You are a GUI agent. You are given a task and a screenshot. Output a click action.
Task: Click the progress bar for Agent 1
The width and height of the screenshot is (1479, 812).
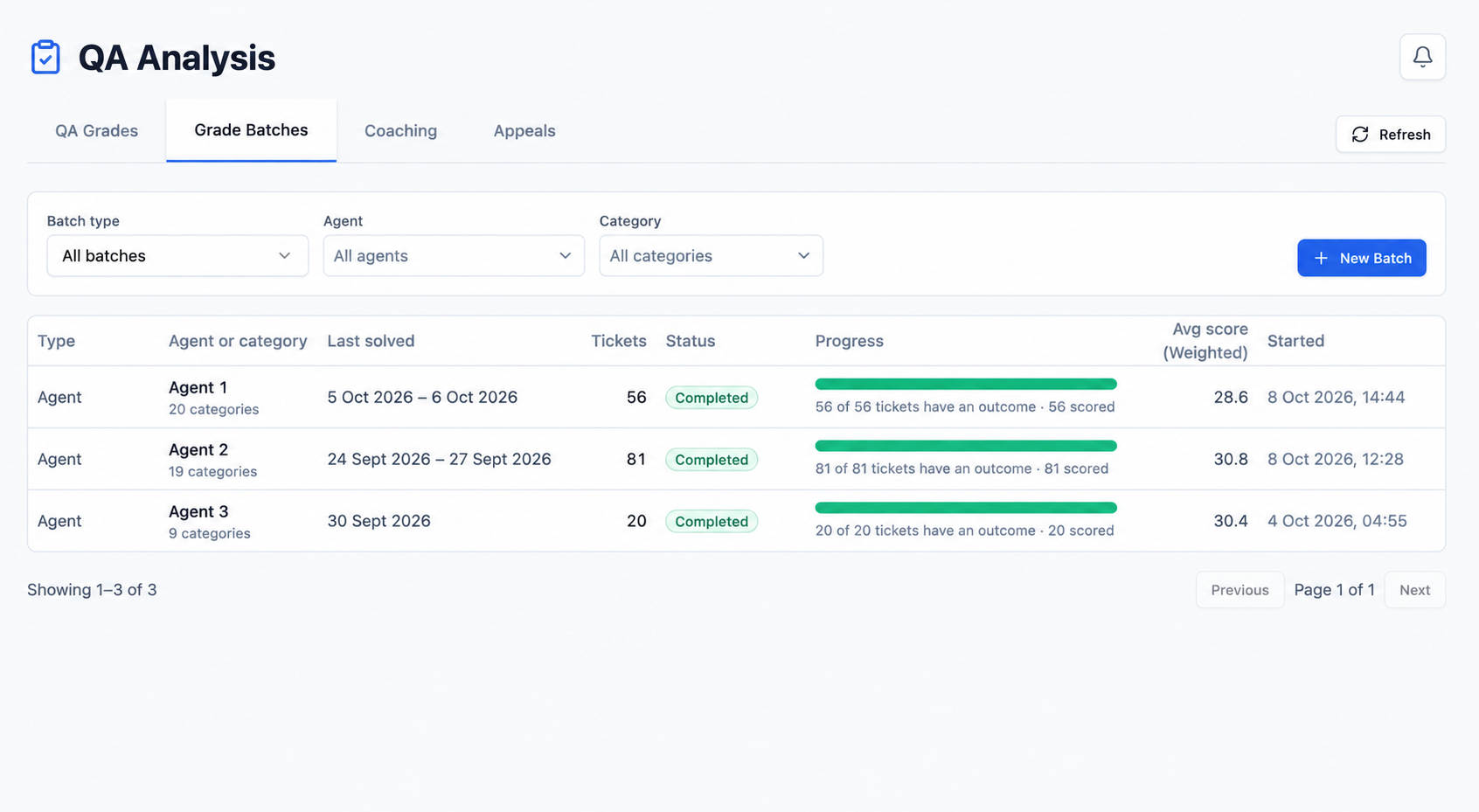(966, 384)
